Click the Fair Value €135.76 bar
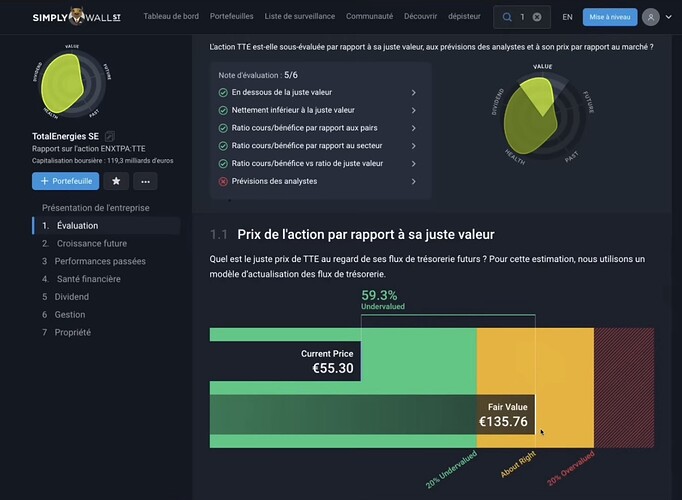The image size is (682, 500). tap(372, 415)
